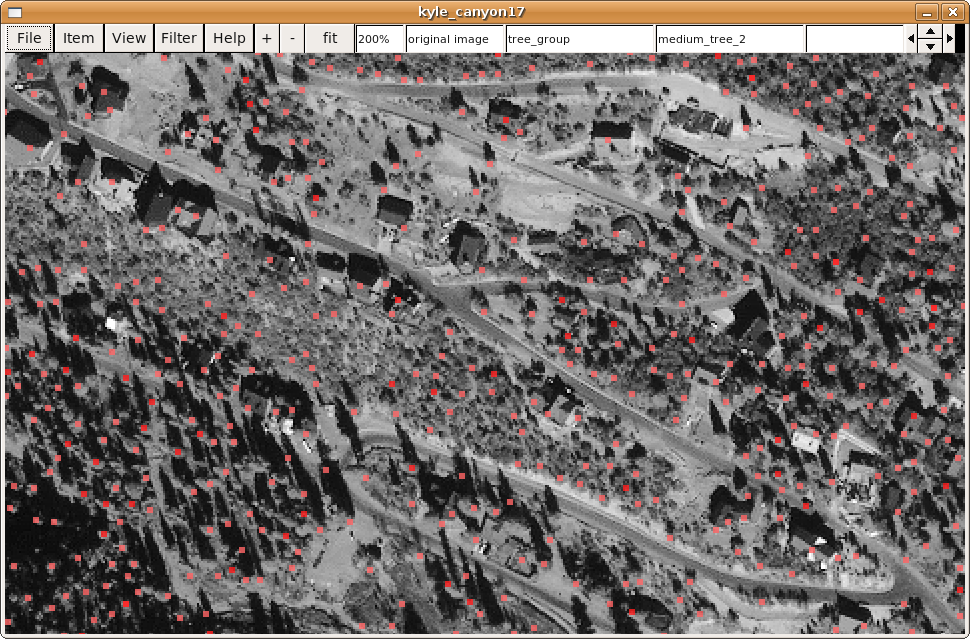Click the 'medium_tree_2' field
The image size is (970, 639).
pyautogui.click(x=729, y=39)
